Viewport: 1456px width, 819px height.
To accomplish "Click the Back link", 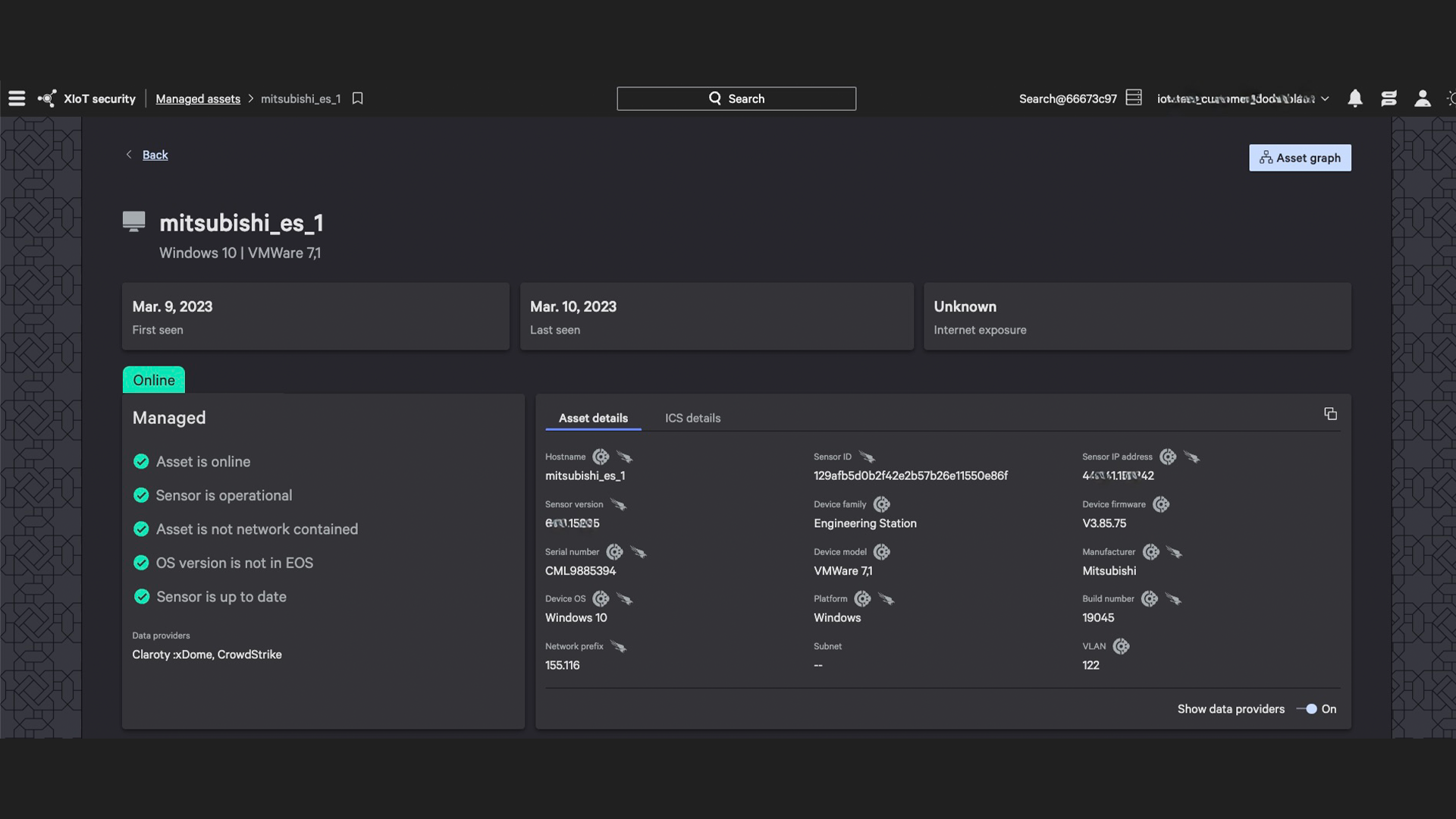I will tap(155, 155).
